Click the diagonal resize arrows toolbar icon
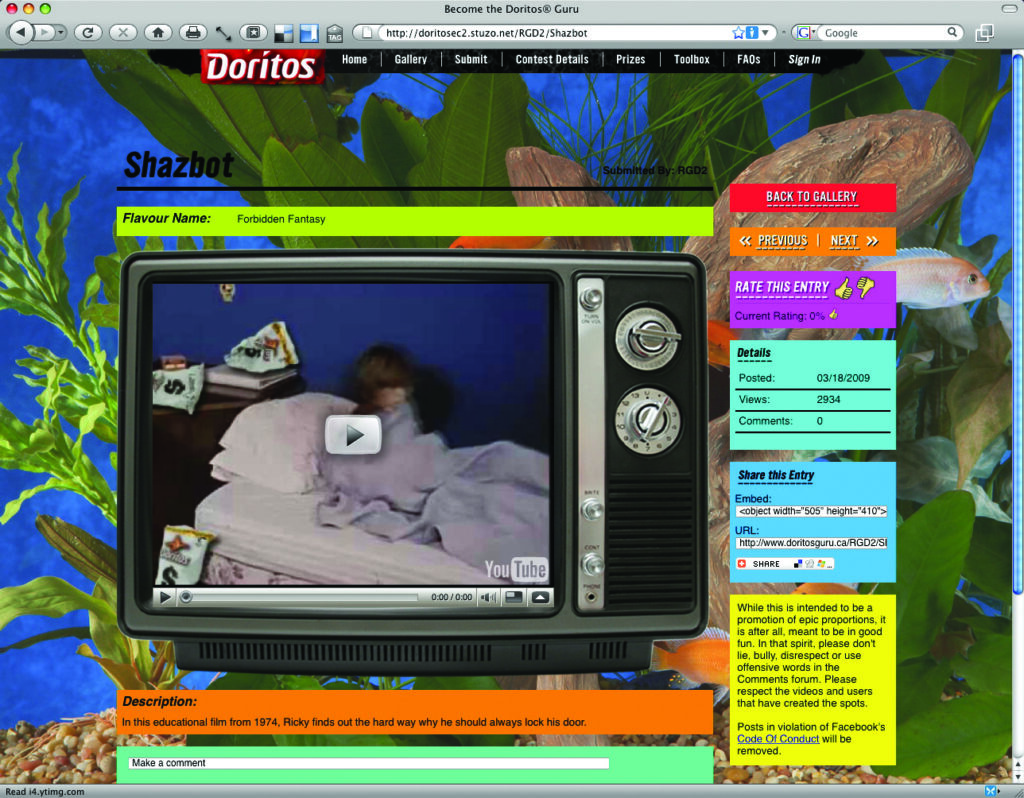This screenshot has width=1024, height=798. (x=223, y=33)
